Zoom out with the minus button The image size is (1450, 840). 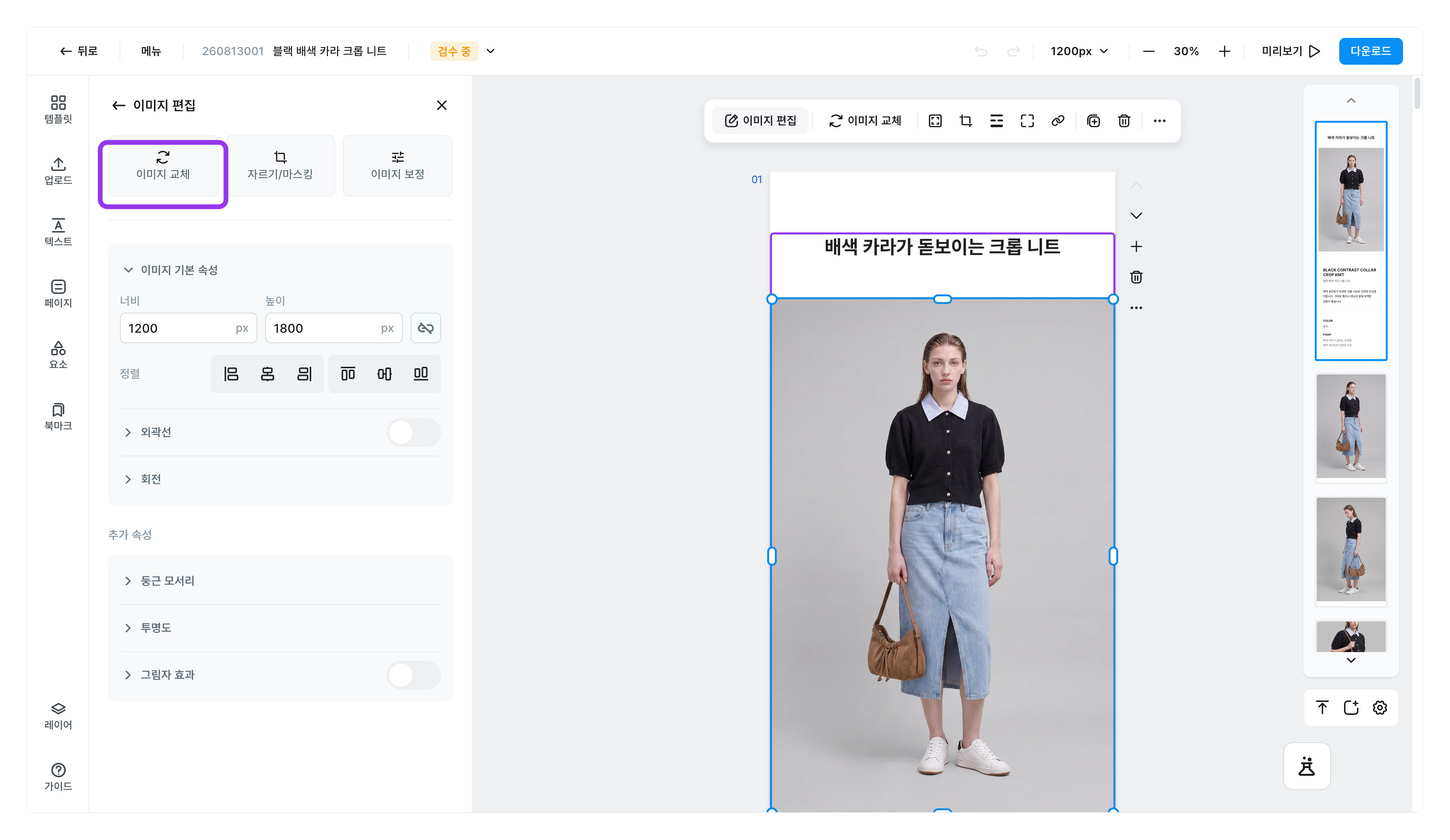(1148, 51)
